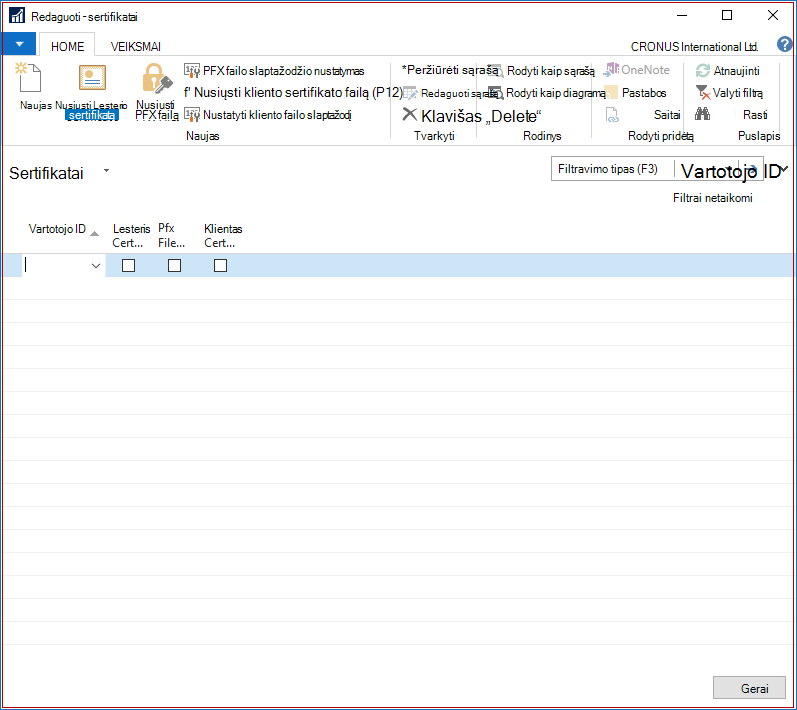Click the Rasti binoculars icon

click(702, 114)
